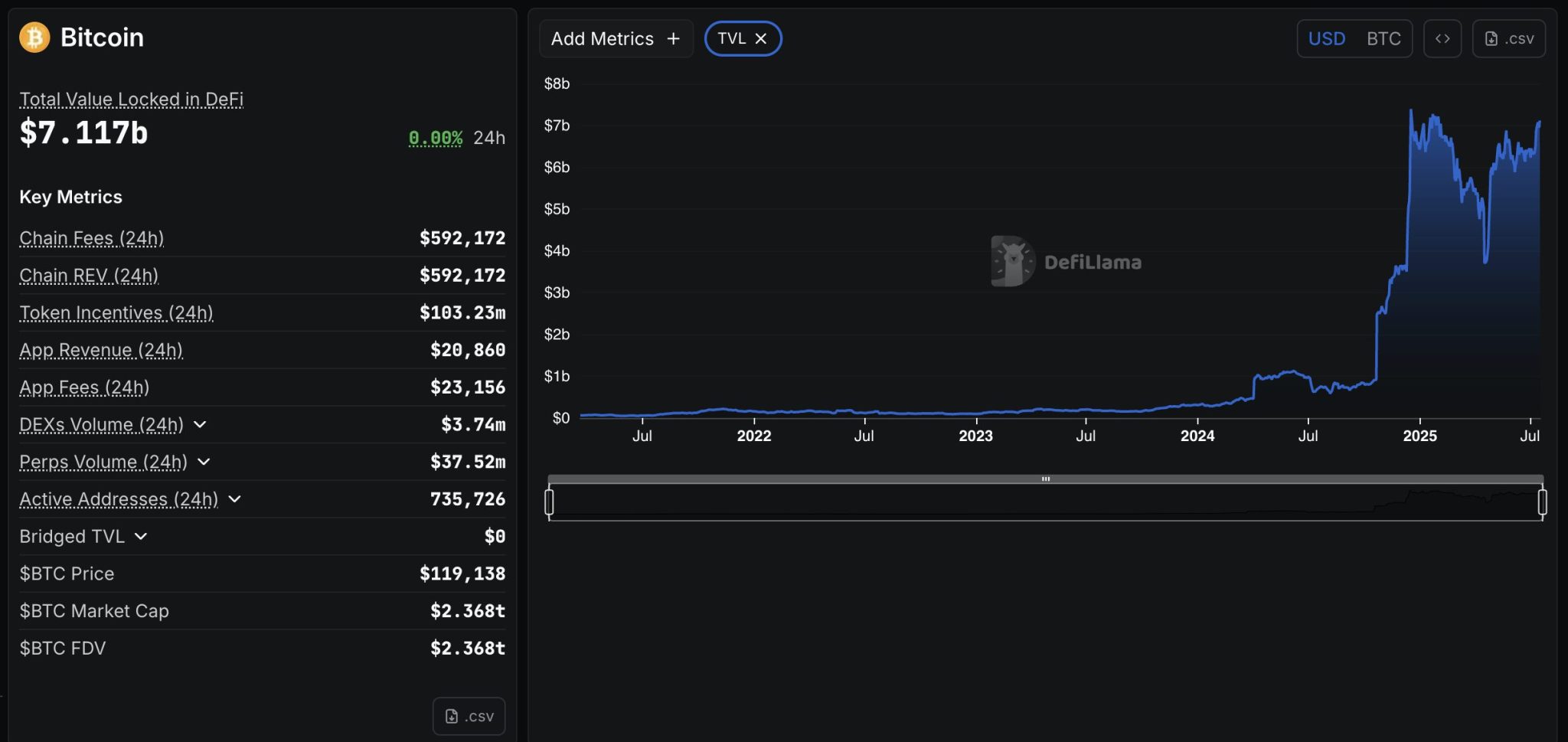Screen dimensions: 1568x742
Task: Expand the Active Addresses chevron
Action: coord(236,498)
